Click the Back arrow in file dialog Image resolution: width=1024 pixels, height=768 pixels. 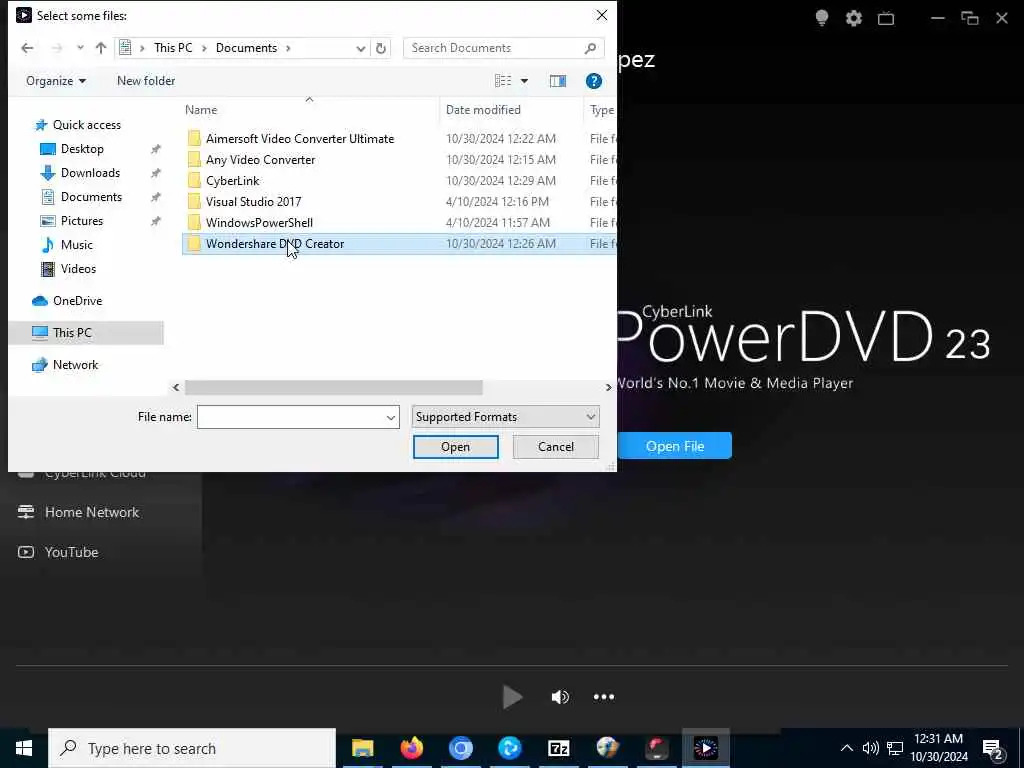click(27, 48)
